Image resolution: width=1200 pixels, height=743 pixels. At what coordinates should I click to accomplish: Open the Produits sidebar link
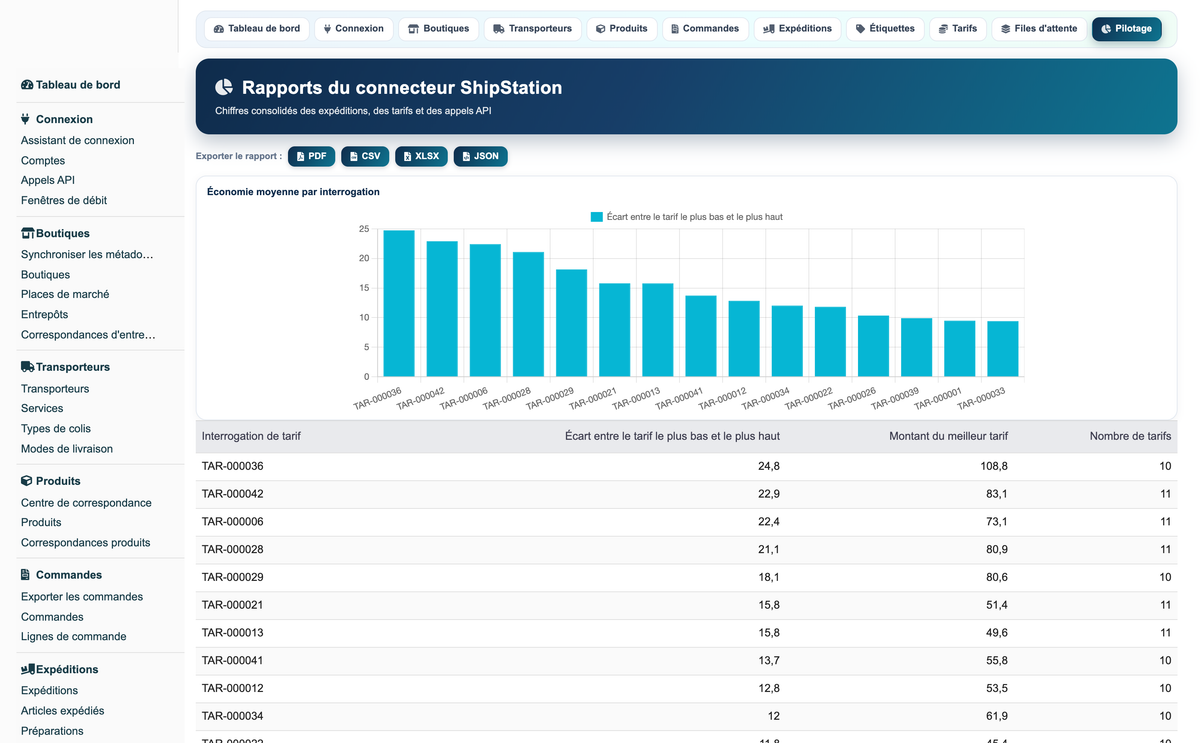click(x=41, y=523)
